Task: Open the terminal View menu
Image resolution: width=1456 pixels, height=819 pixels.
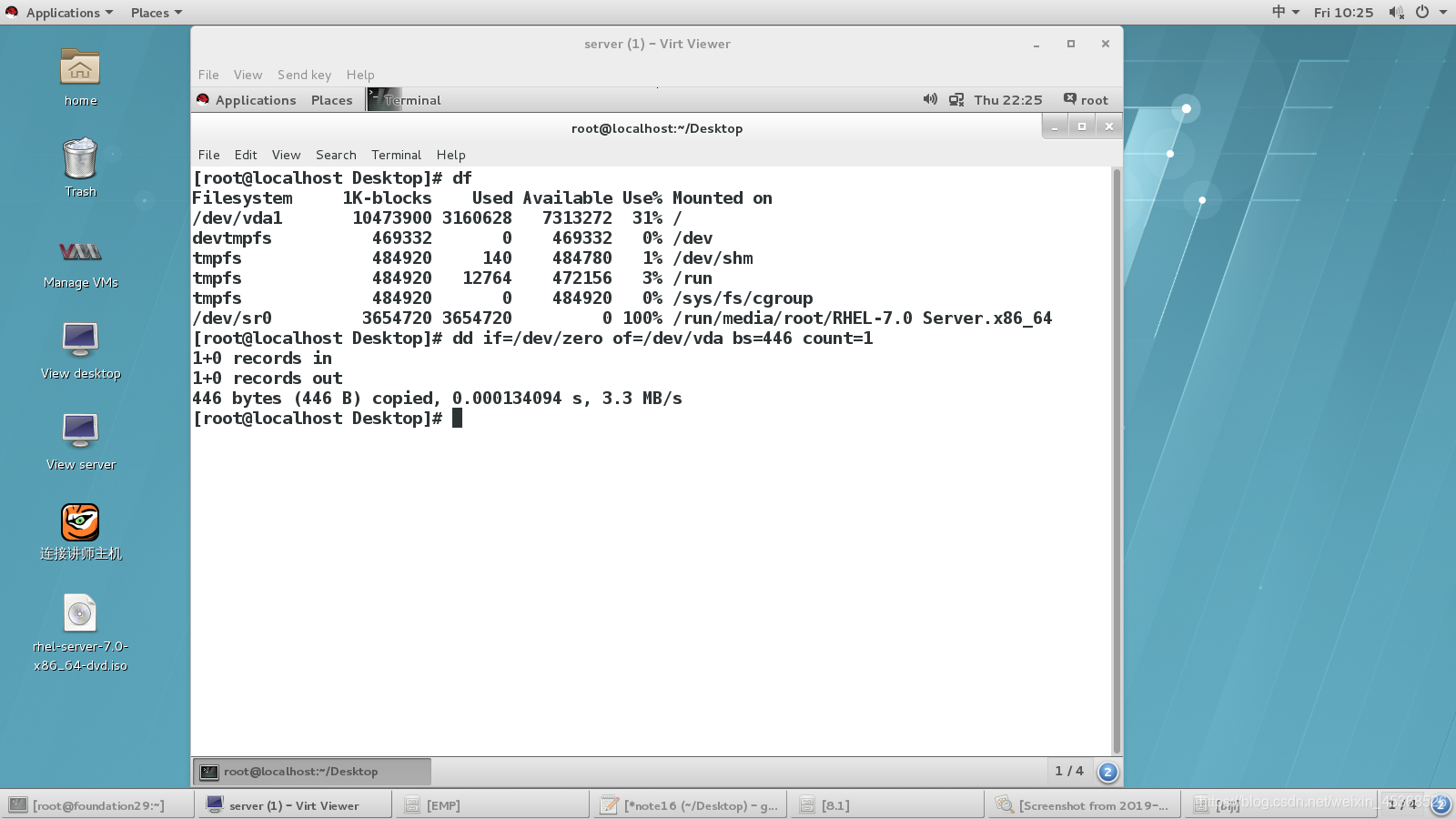Action: 286,155
